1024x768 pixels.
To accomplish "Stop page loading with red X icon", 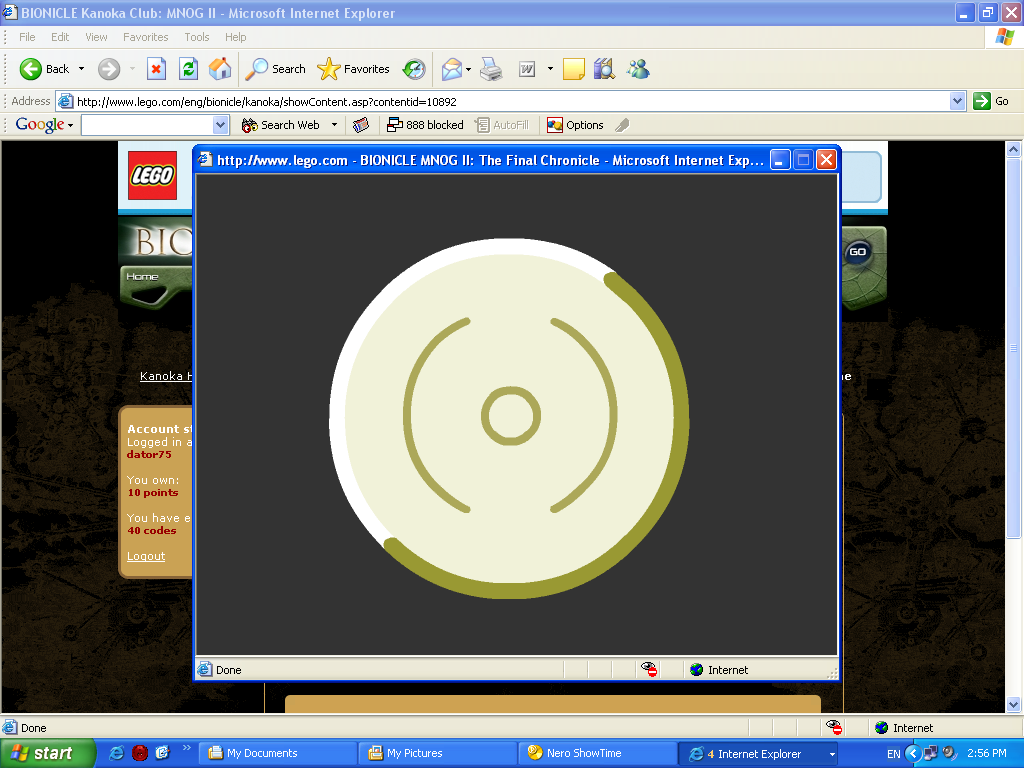I will click(156, 69).
